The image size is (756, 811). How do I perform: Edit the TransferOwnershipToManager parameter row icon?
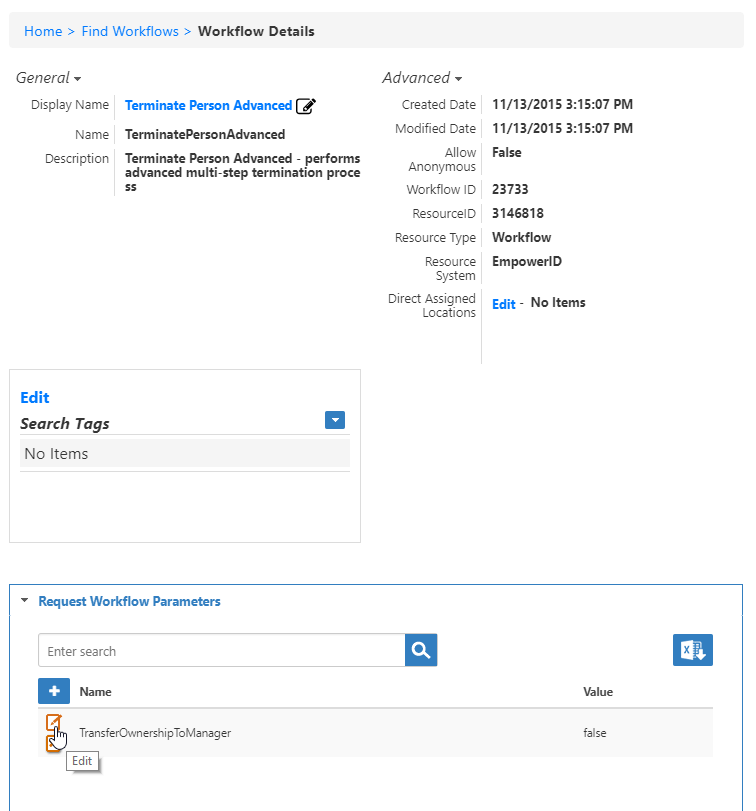(x=54, y=723)
